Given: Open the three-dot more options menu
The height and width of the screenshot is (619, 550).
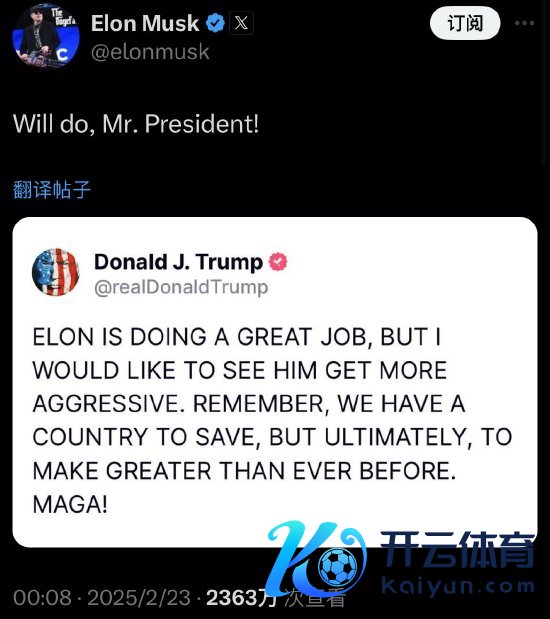Looking at the screenshot, I should 524,23.
